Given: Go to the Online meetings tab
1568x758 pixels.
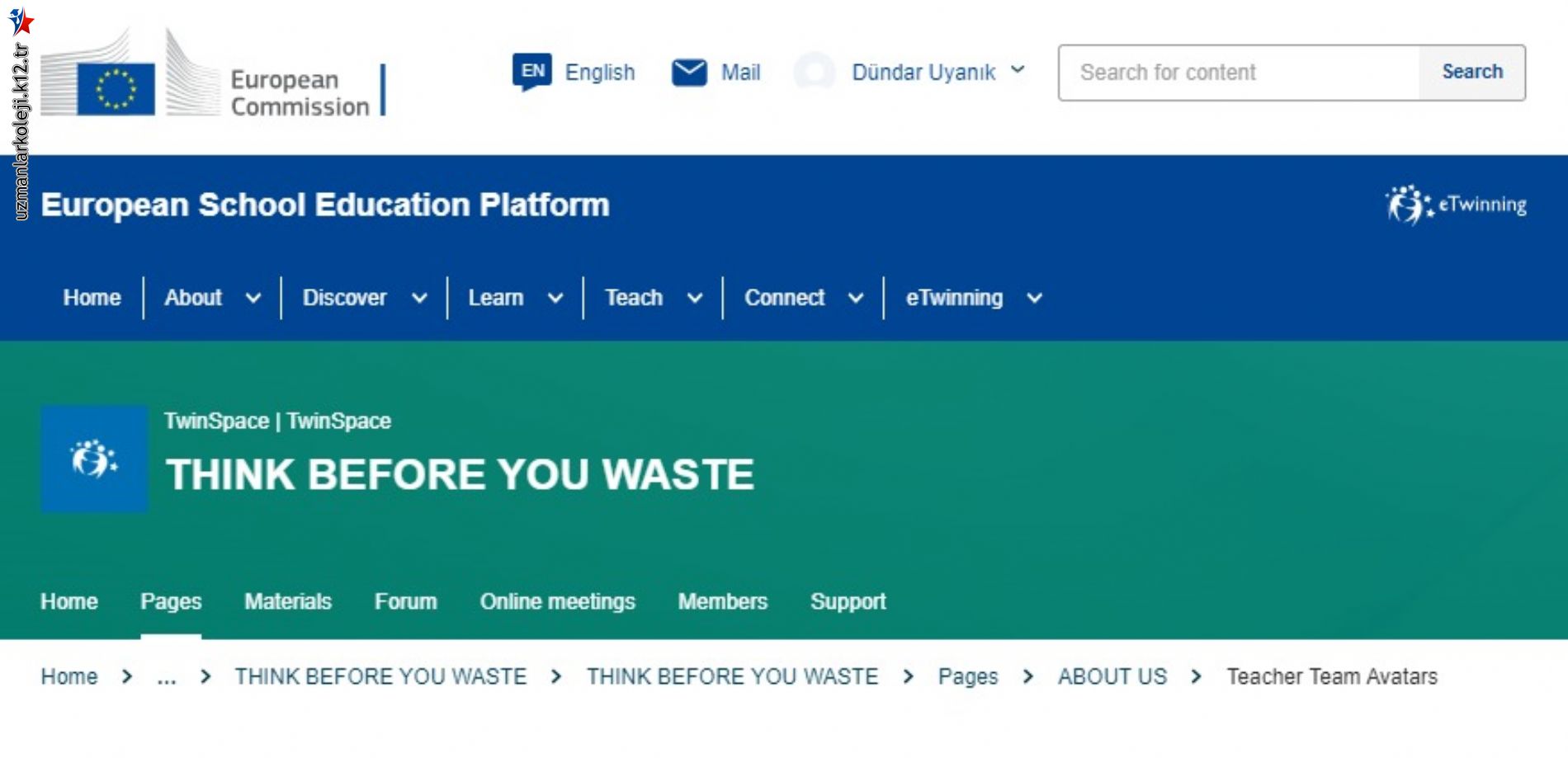Looking at the screenshot, I should (x=558, y=601).
